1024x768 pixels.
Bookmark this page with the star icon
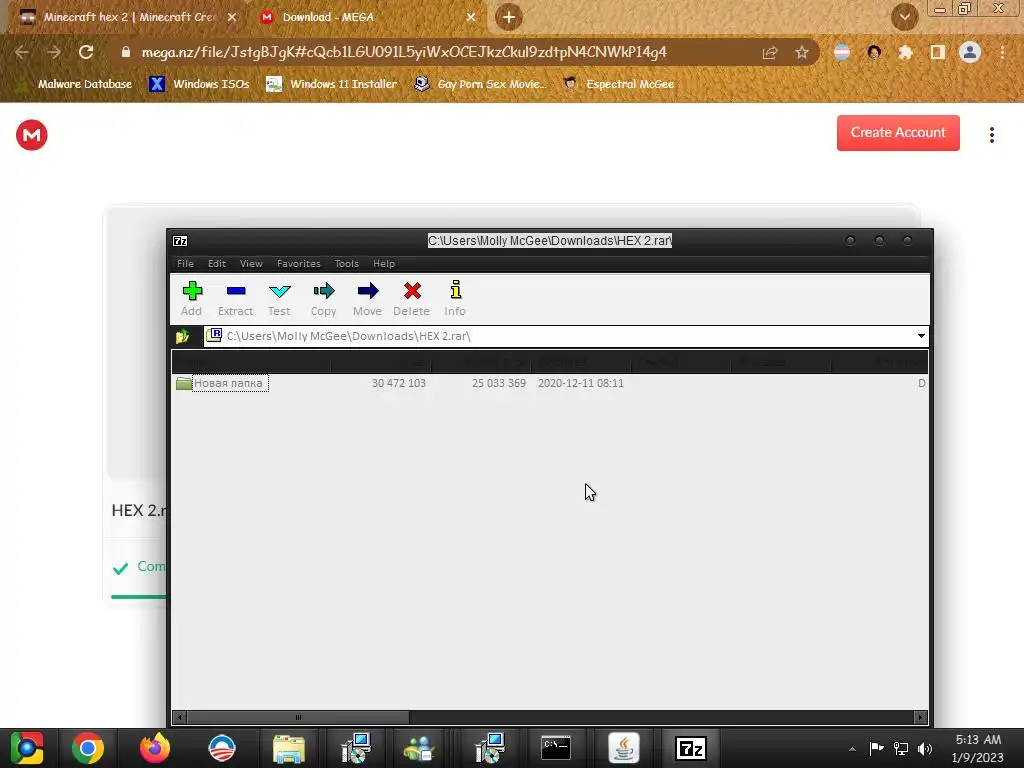click(802, 52)
